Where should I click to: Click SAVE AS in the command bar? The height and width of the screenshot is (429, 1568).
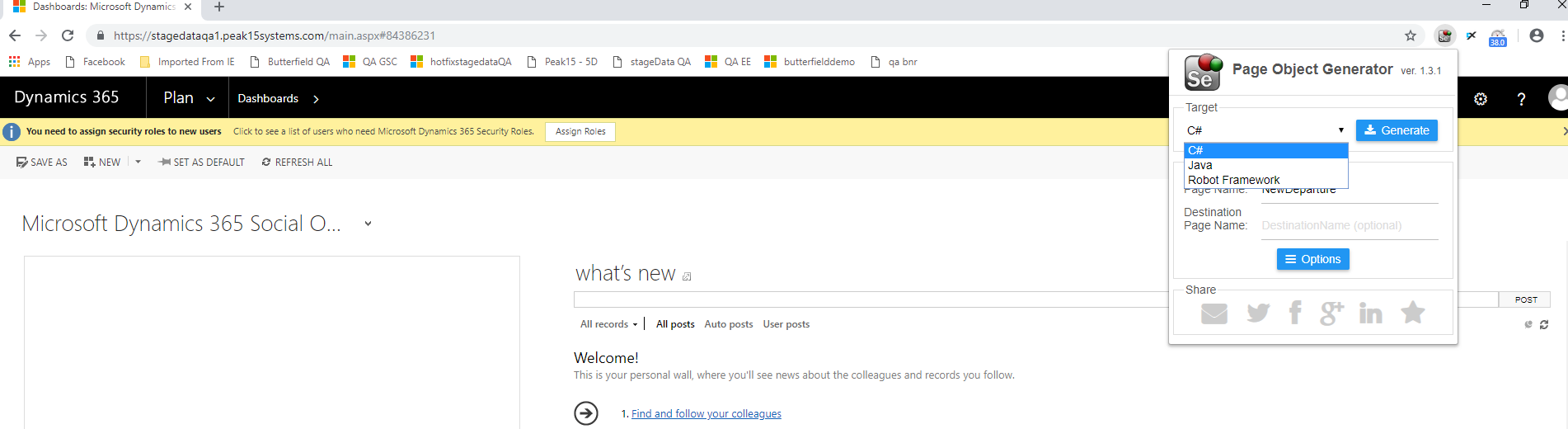[42, 163]
